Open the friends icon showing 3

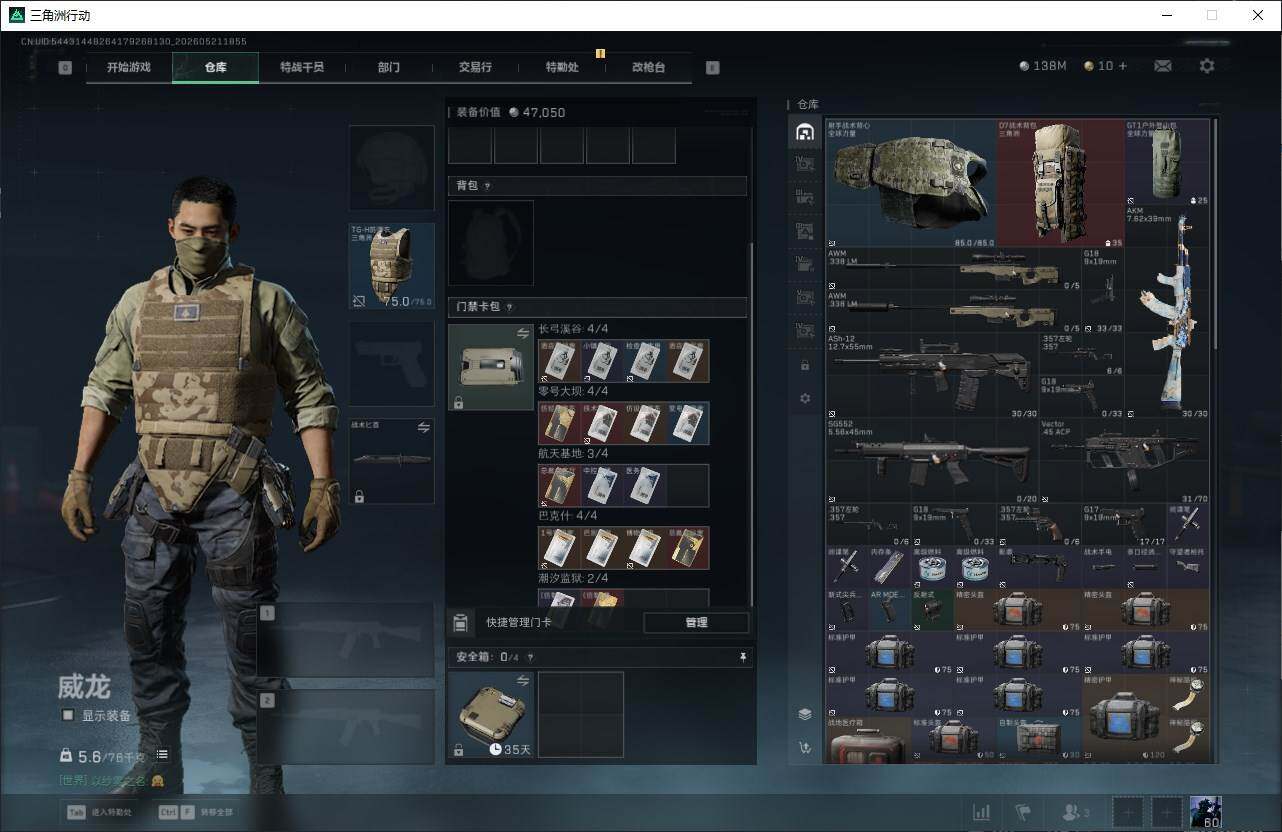[x=1076, y=812]
